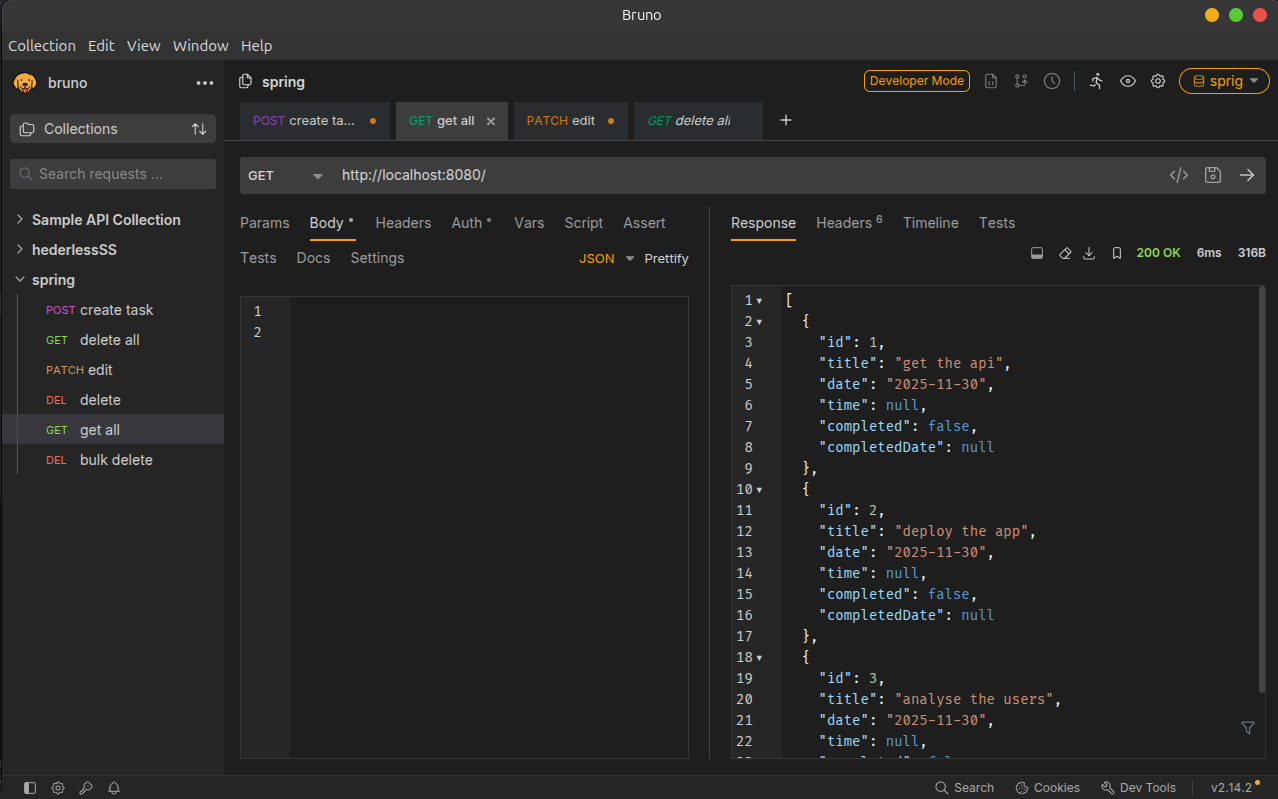
Task: Open Dev Tools in the status bar
Action: (x=1138, y=788)
